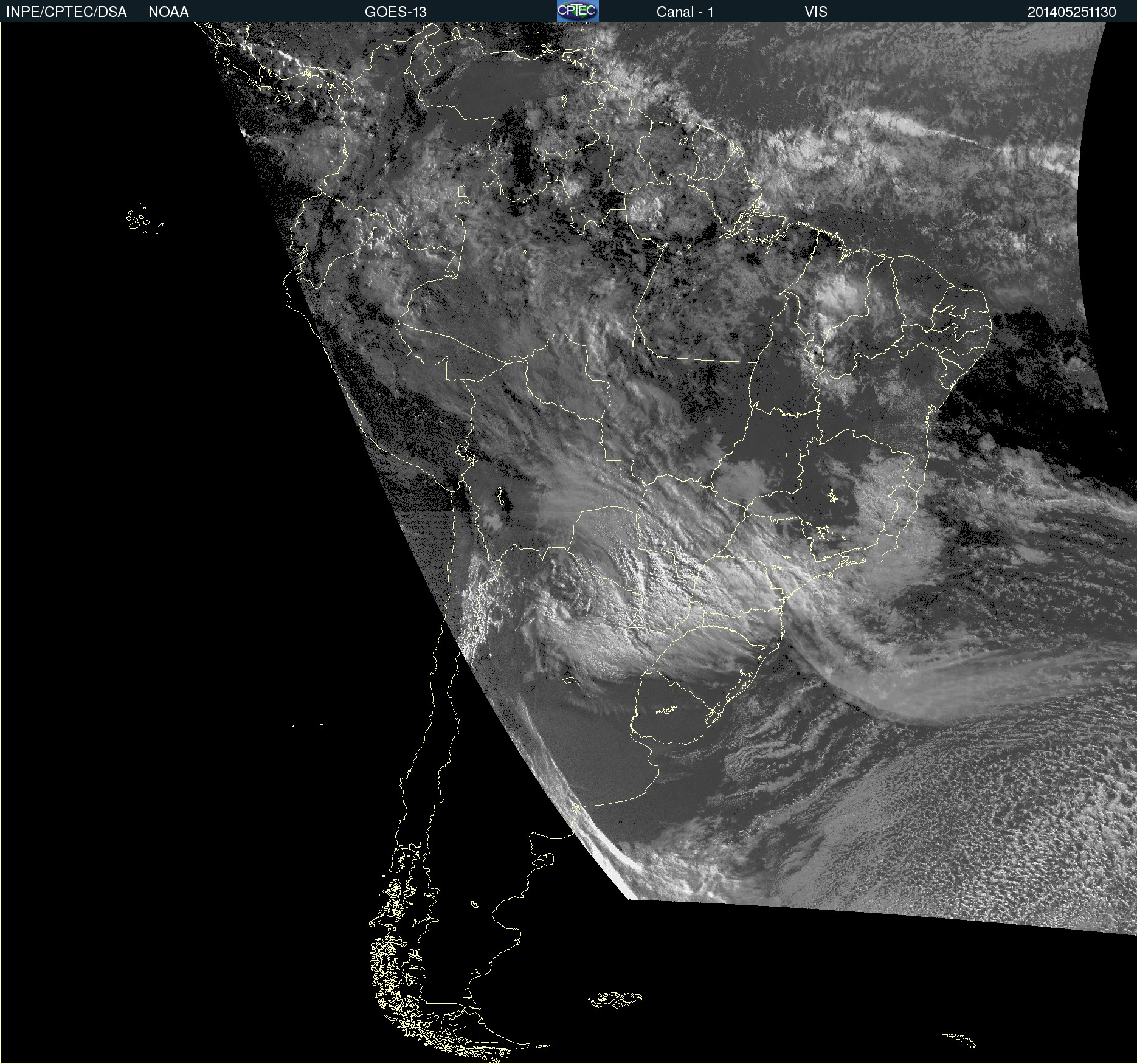Click the 201405251130 timestamp
Image resolution: width=1137 pixels, height=1064 pixels.
tap(1071, 12)
